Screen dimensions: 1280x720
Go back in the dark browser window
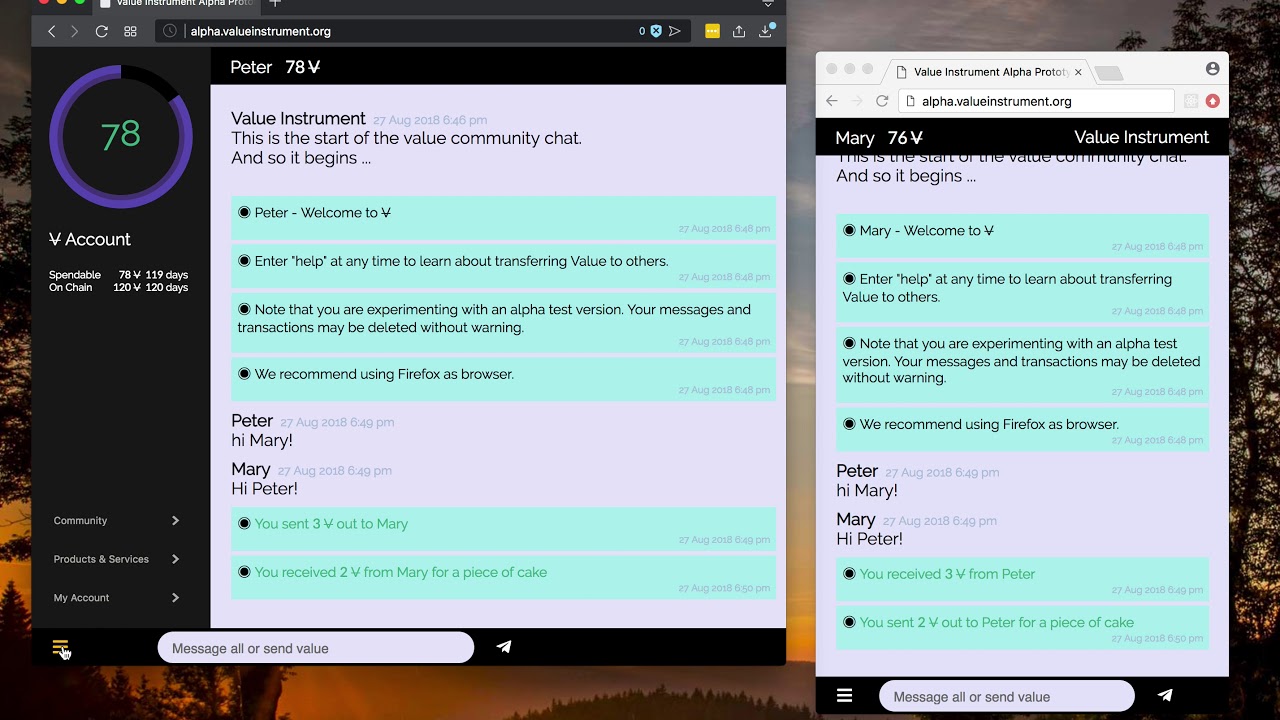(x=52, y=31)
